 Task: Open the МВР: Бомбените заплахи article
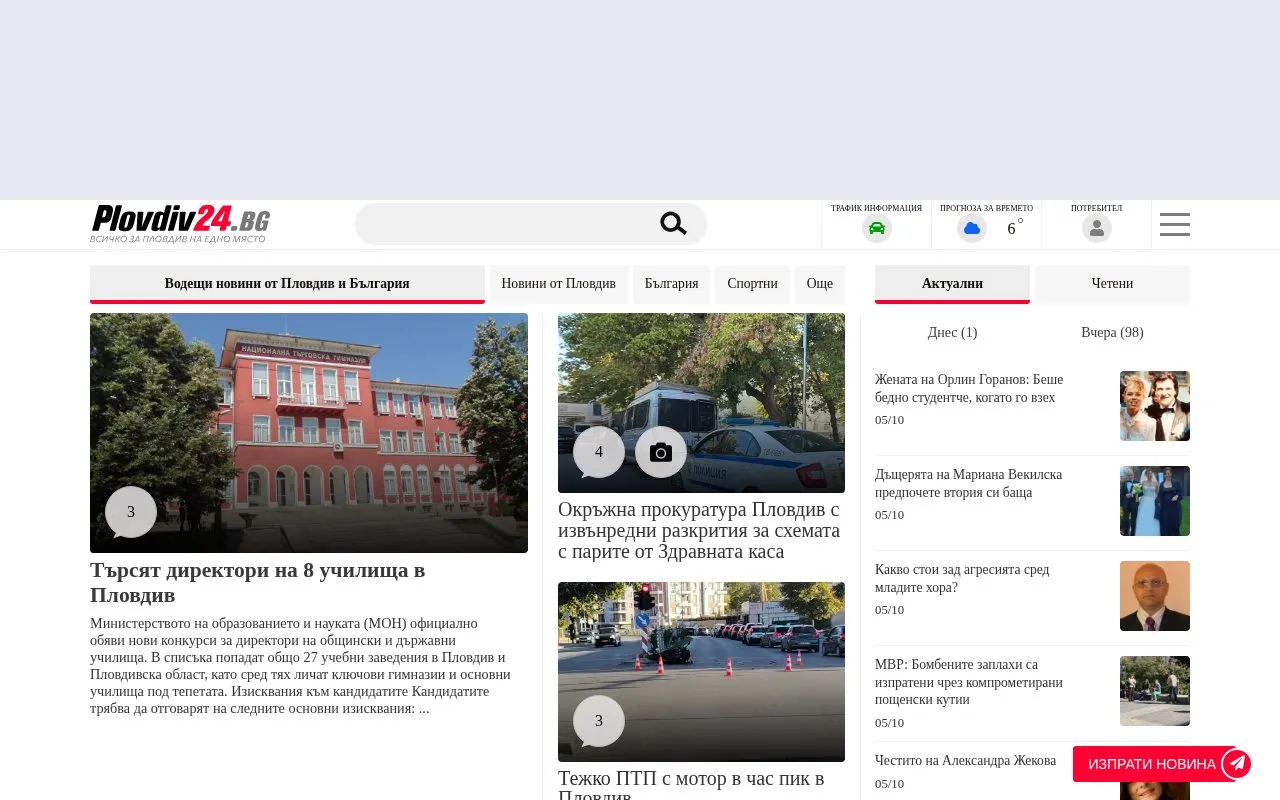[x=969, y=682]
